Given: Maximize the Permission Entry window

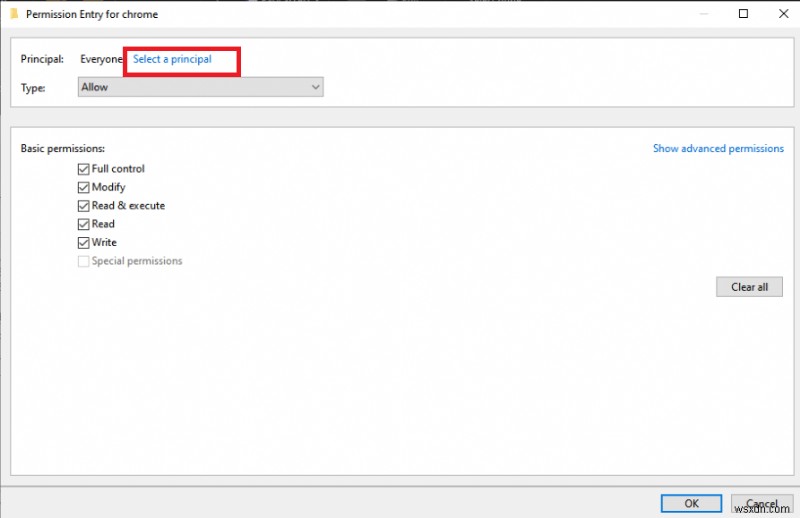Looking at the screenshot, I should click(743, 14).
